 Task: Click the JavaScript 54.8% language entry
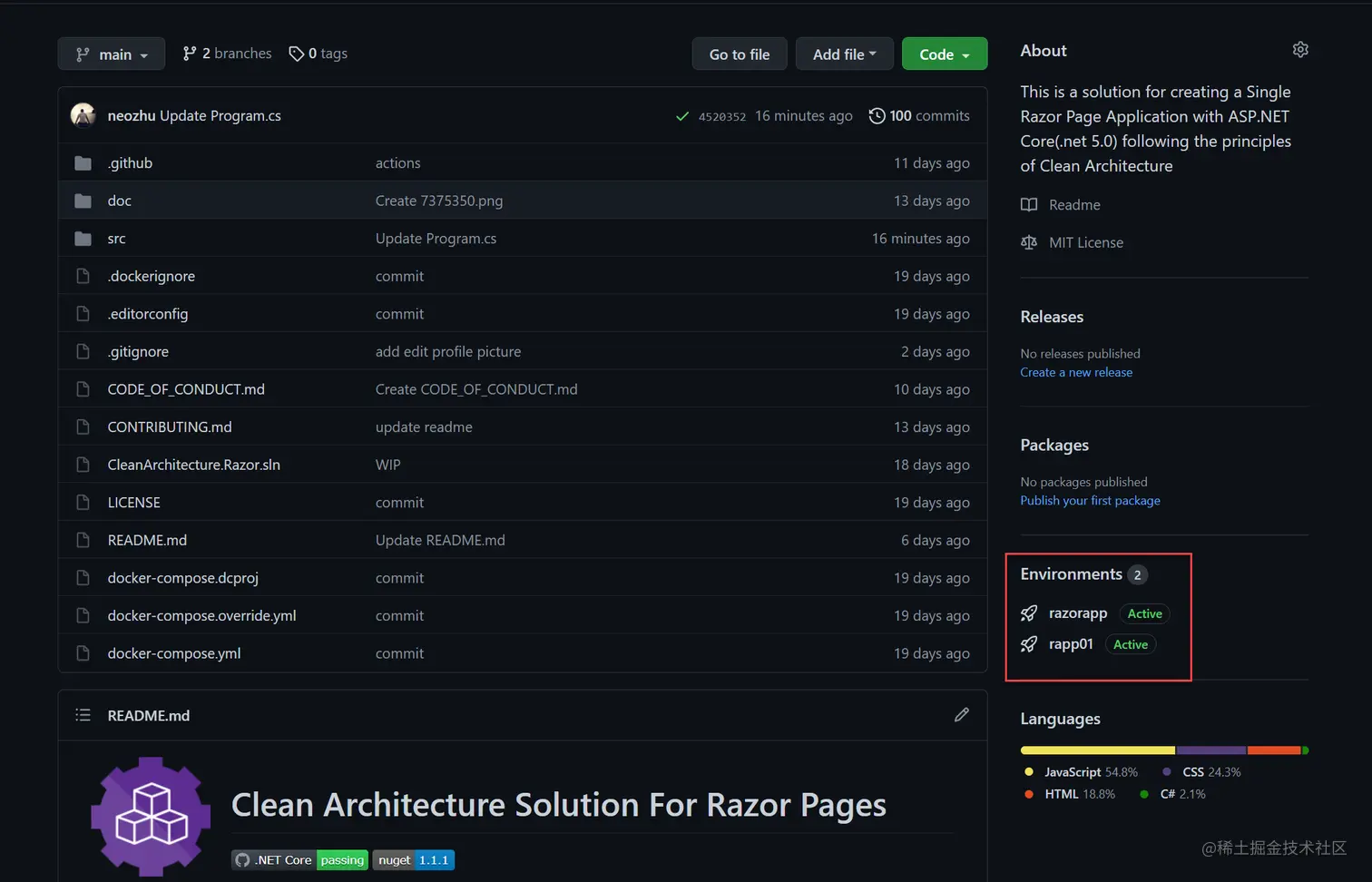pos(1081,772)
